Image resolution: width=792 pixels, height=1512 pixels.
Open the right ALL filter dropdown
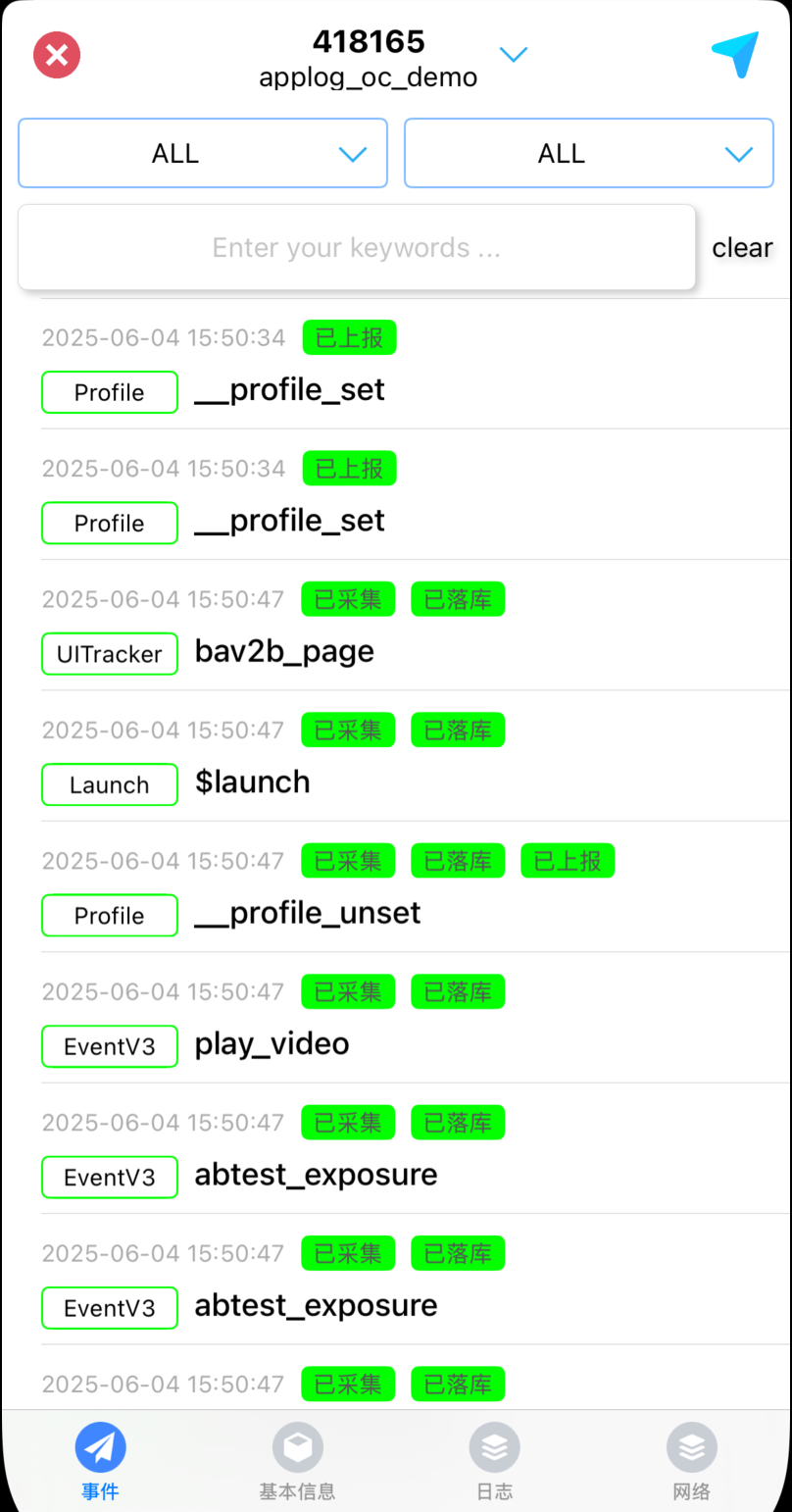tap(589, 153)
